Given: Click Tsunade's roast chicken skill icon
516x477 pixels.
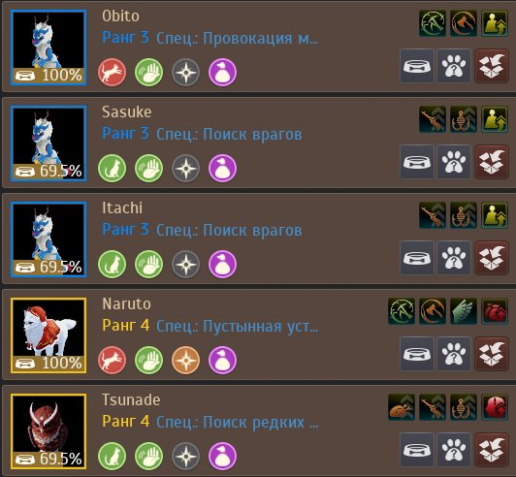Looking at the screenshot, I should [401, 407].
